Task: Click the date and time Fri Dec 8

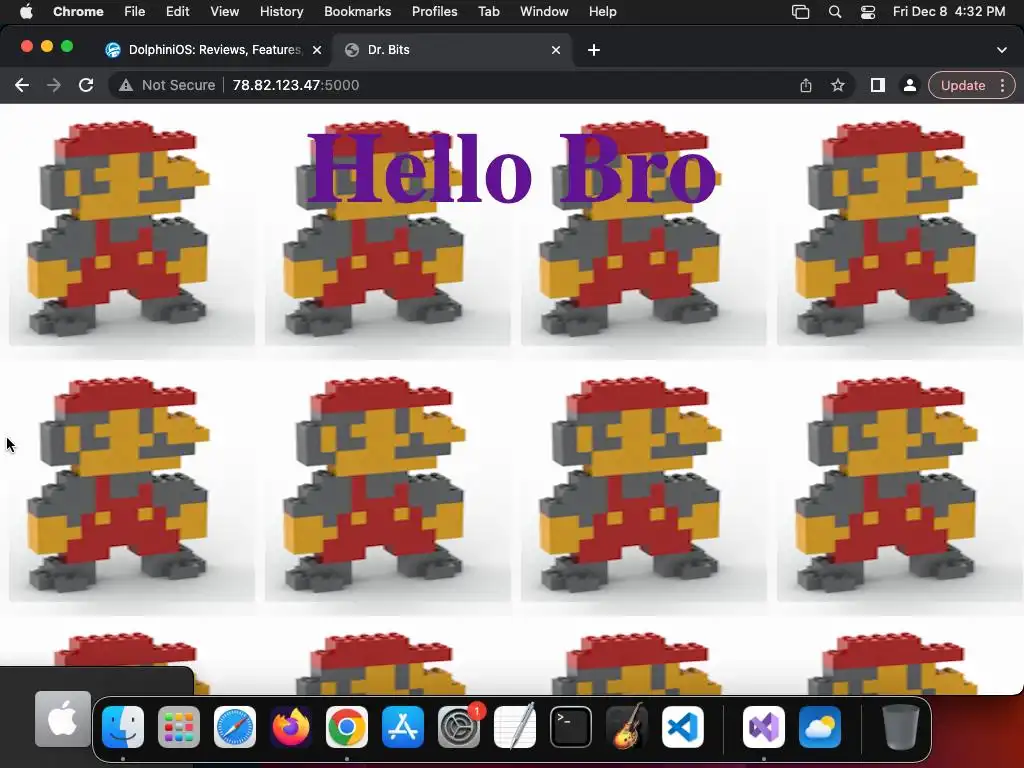Action: click(x=949, y=11)
